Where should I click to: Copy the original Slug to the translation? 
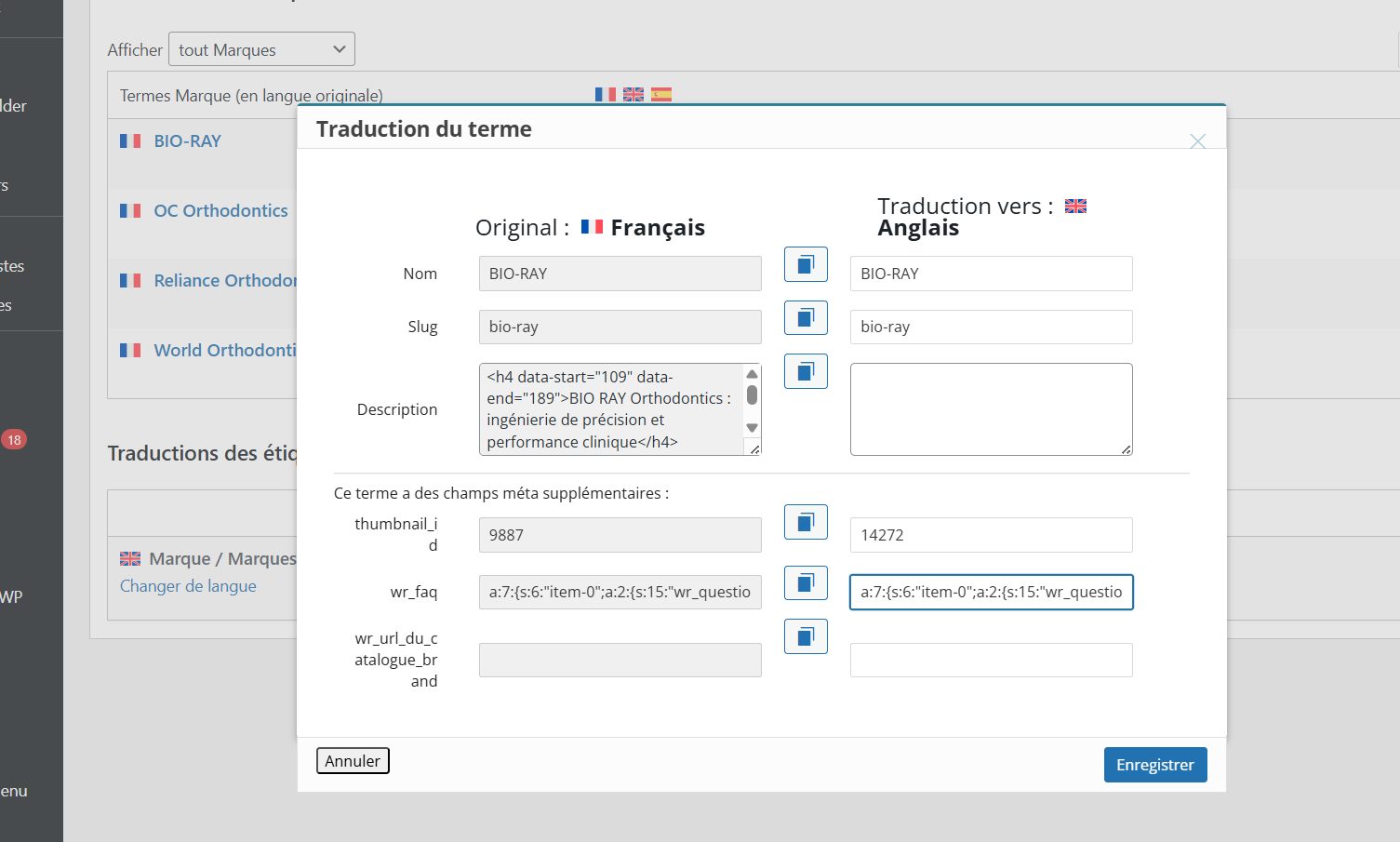(806, 318)
